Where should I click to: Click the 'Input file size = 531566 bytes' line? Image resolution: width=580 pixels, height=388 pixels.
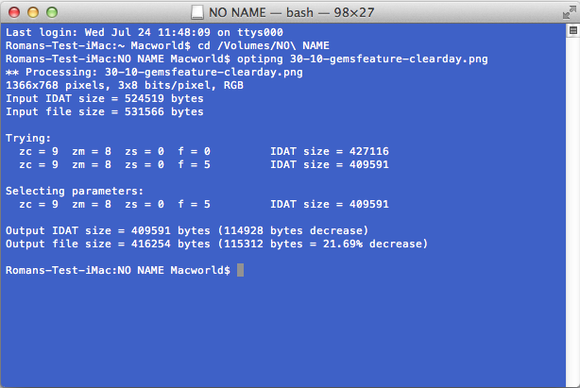pyautogui.click(x=104, y=112)
